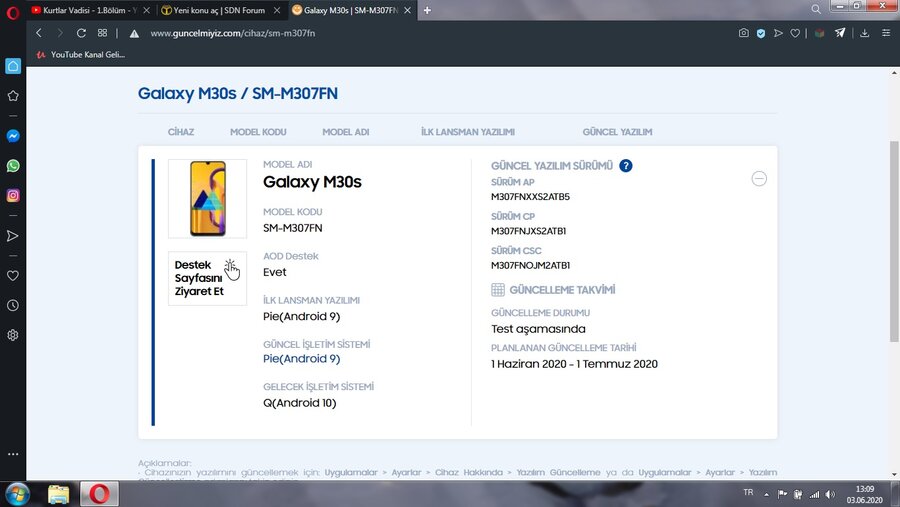Click scrollbar down arrow

click(894, 475)
